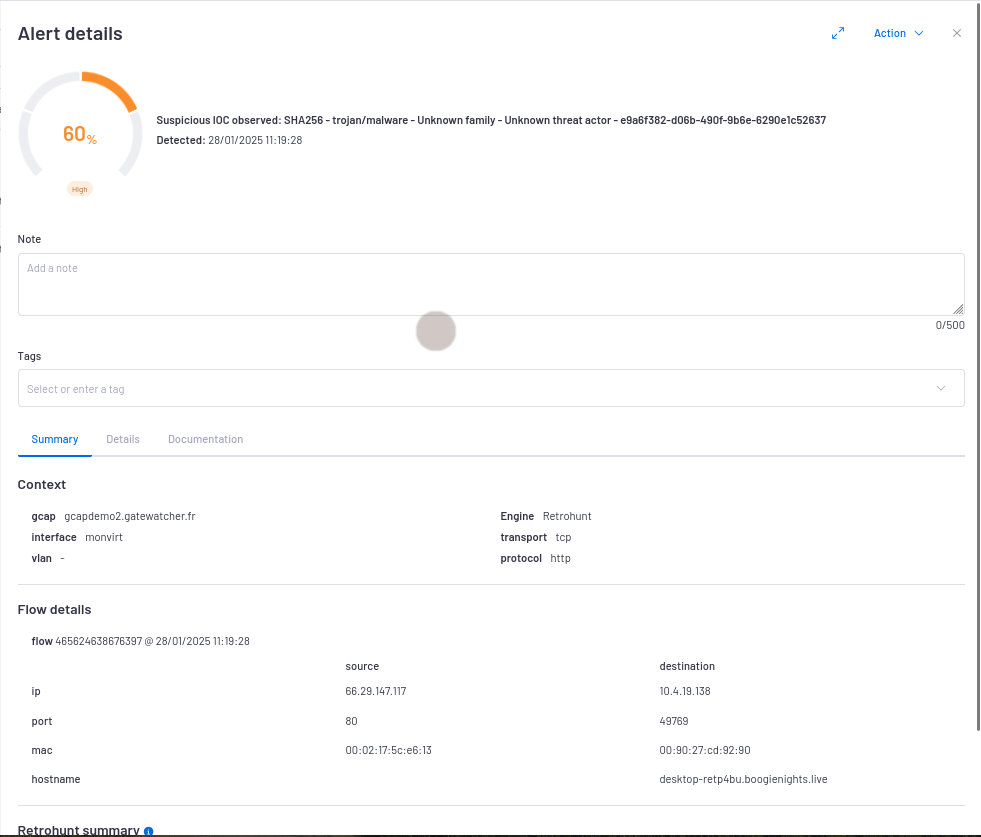
Task: Click the 0/500 note character counter
Action: [x=950, y=325]
